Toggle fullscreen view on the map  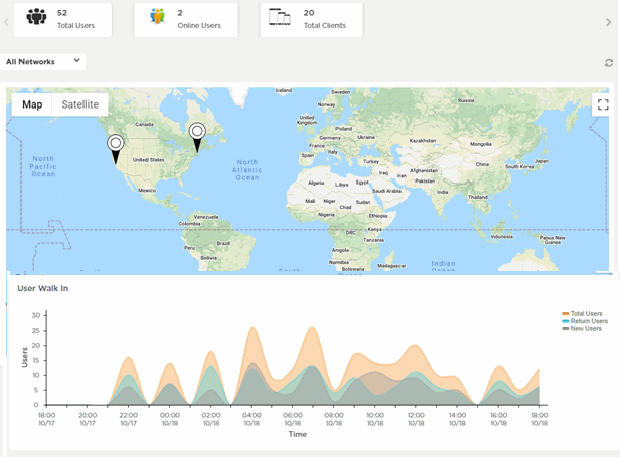[x=601, y=104]
